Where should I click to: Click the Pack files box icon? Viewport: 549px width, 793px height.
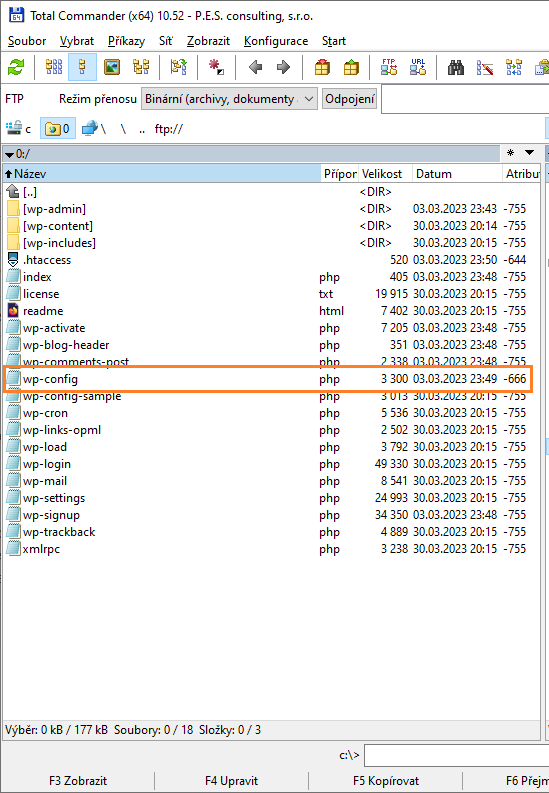[322, 67]
